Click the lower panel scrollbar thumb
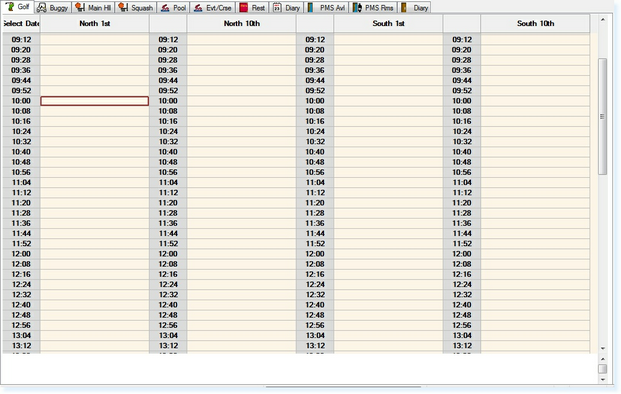Screen dimensions: 621x394 602,369
